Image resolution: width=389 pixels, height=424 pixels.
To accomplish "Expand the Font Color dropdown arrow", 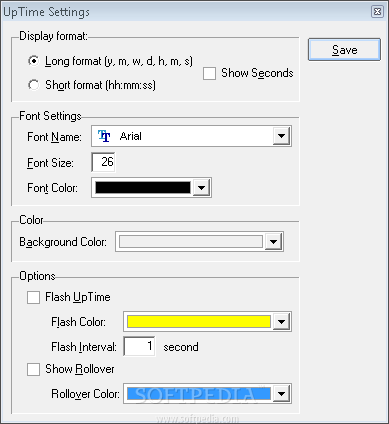I will point(201,188).
